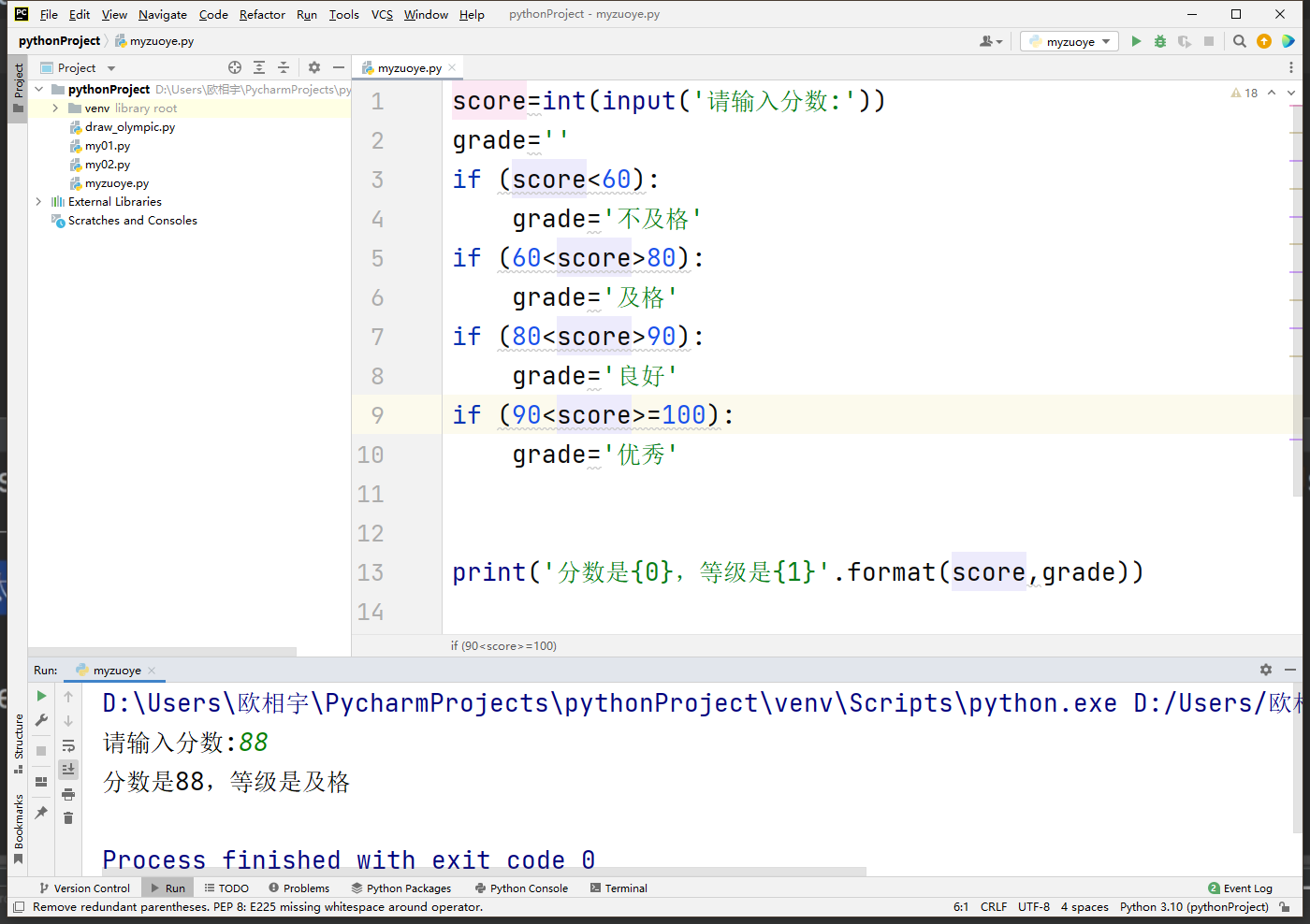
Task: Select my01.py file
Action: click(x=107, y=146)
